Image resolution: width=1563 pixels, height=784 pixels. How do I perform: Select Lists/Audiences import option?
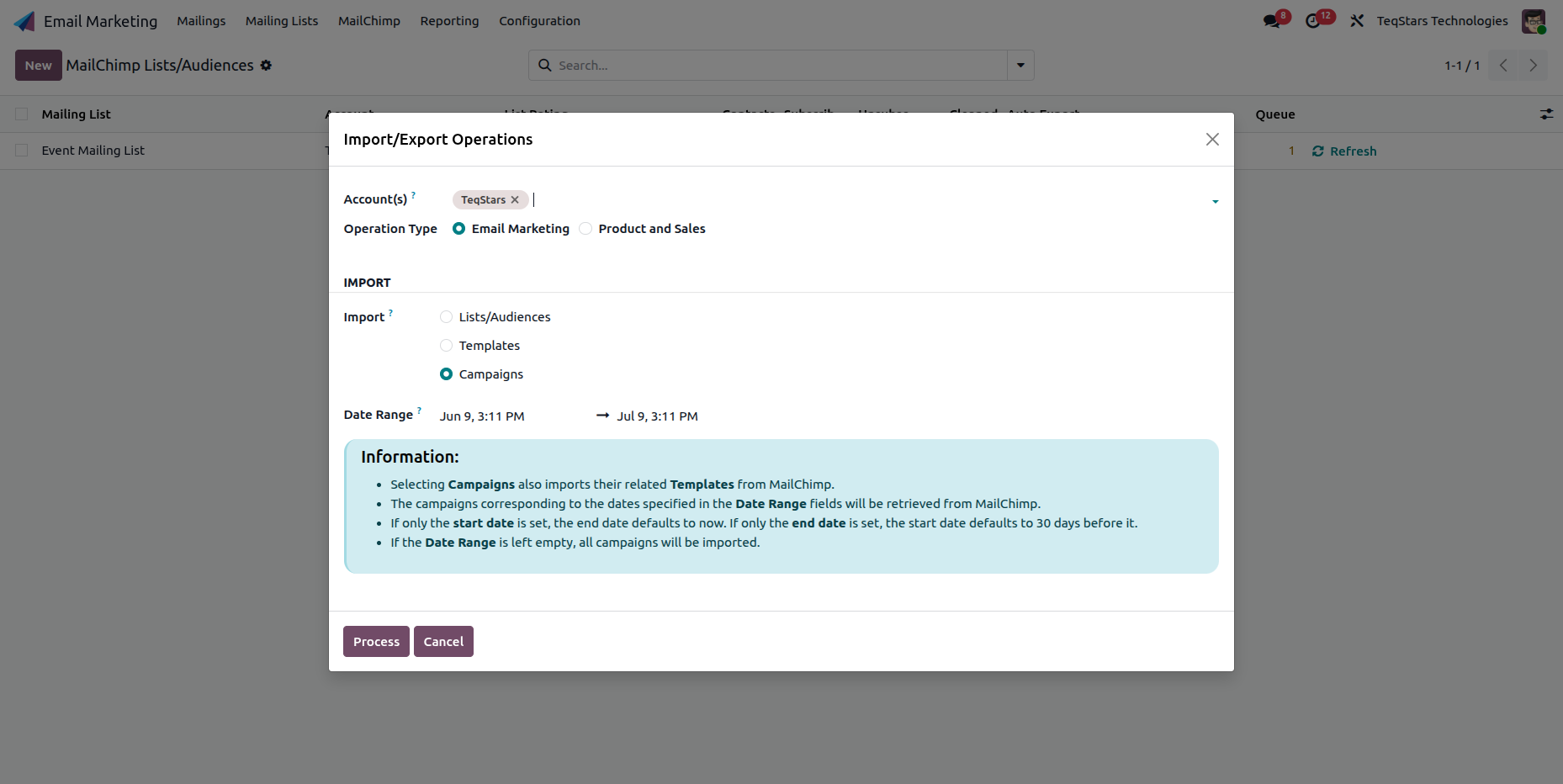pos(446,317)
